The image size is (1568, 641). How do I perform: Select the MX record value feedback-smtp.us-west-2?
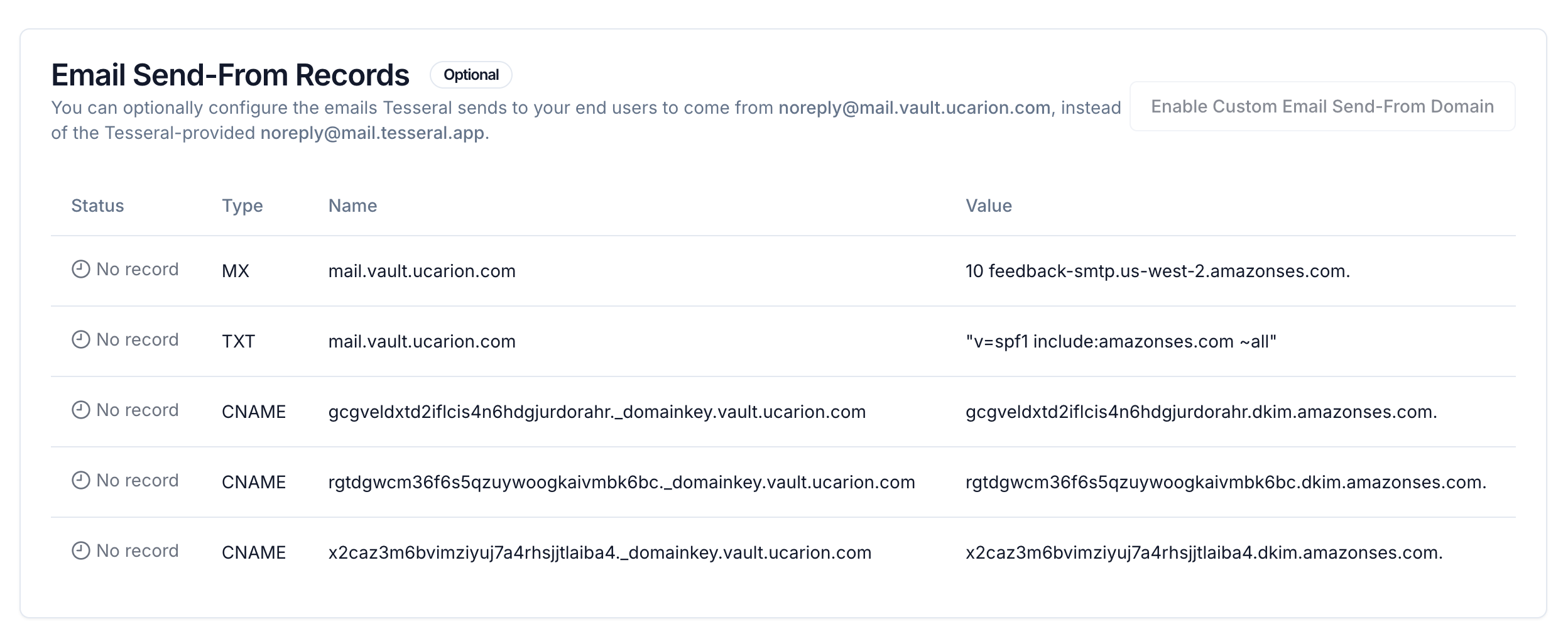pyautogui.click(x=1158, y=271)
